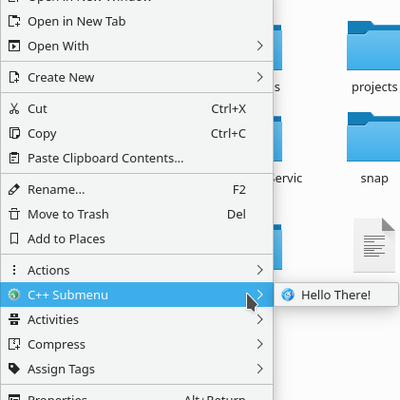Expand the Create New submenu arrow
The height and width of the screenshot is (400, 400).
click(260, 77)
